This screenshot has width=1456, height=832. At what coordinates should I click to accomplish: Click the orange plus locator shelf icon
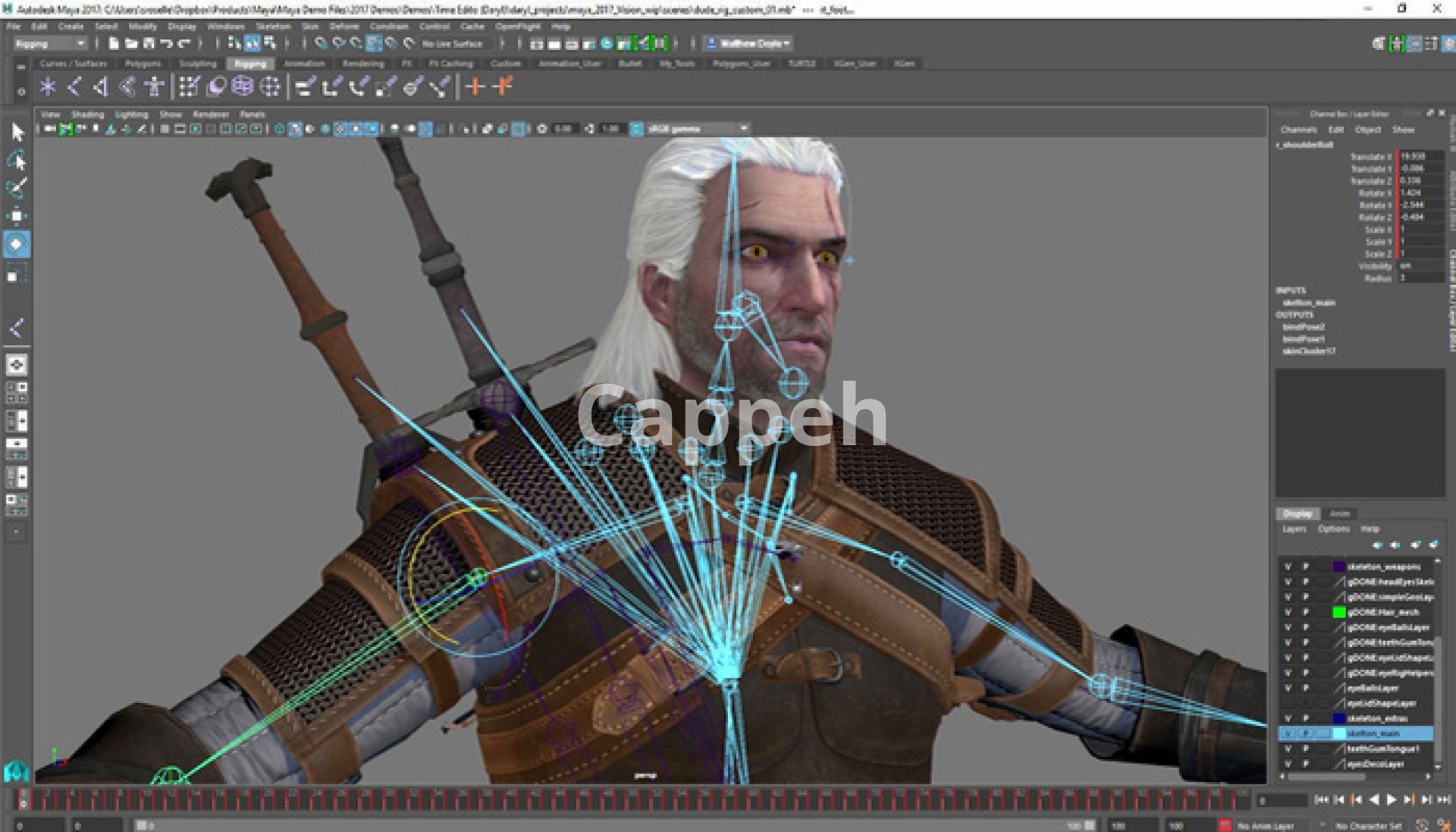475,86
